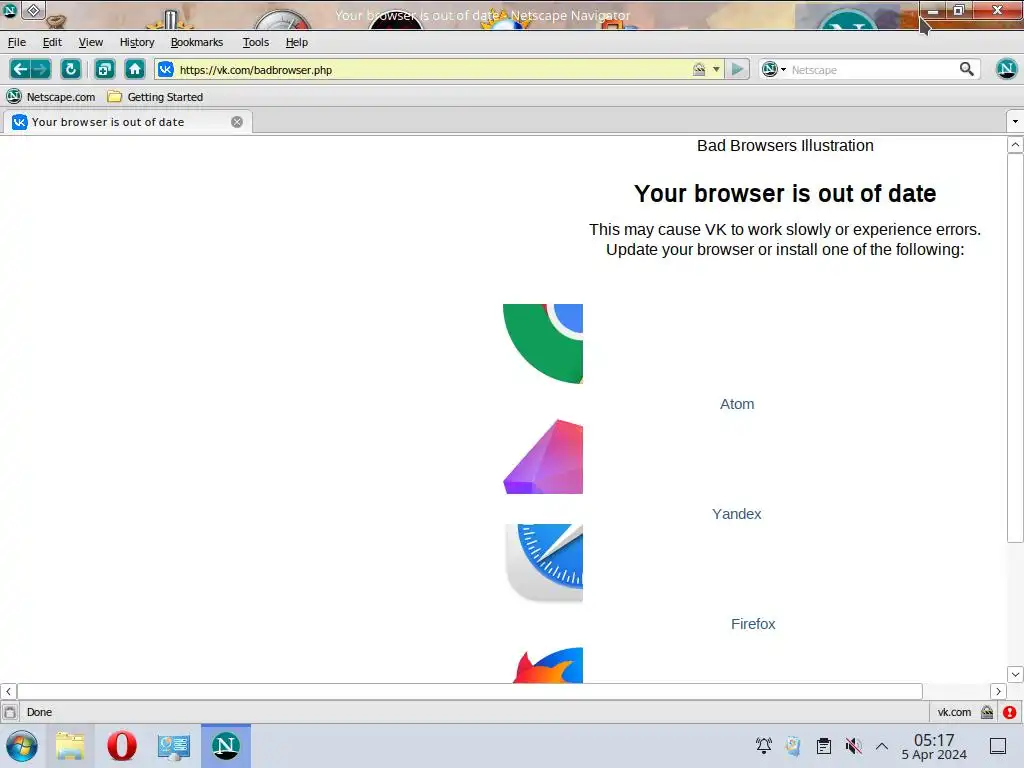Open the Getting Started bookmark folder
The height and width of the screenshot is (768, 1024).
155,97
